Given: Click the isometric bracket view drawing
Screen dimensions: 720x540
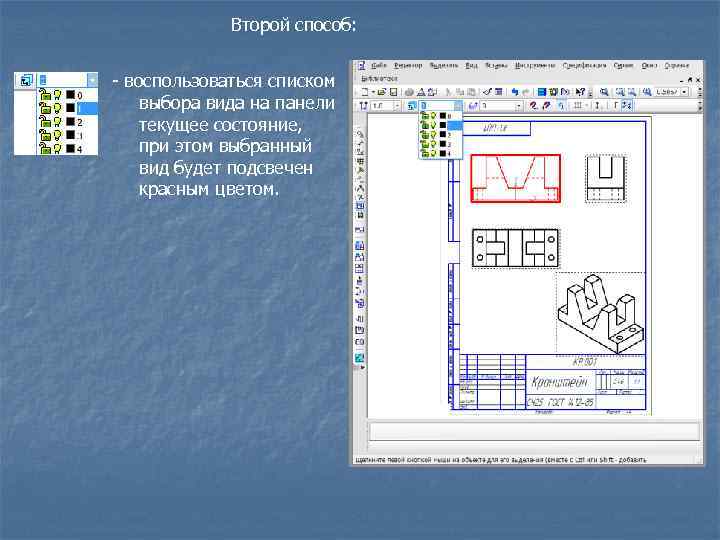Looking at the screenshot, I should pos(601,314).
